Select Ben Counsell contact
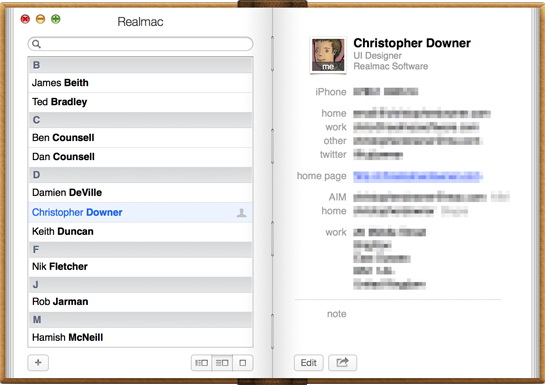This screenshot has height=385, width=545. click(140, 138)
